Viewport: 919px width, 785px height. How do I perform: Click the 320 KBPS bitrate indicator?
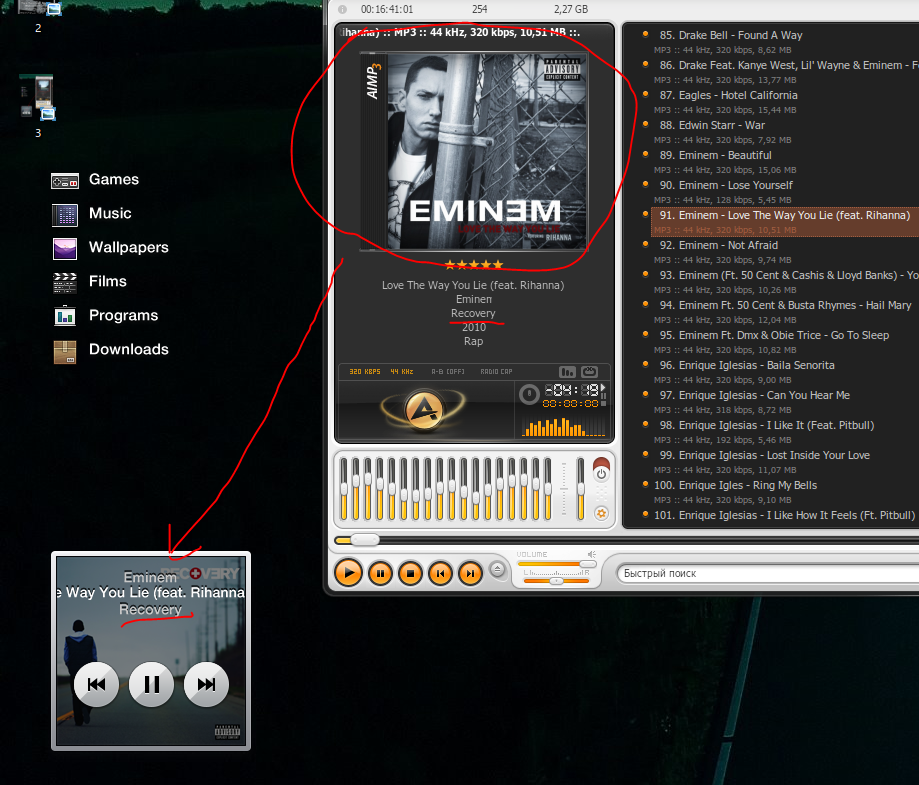365,372
